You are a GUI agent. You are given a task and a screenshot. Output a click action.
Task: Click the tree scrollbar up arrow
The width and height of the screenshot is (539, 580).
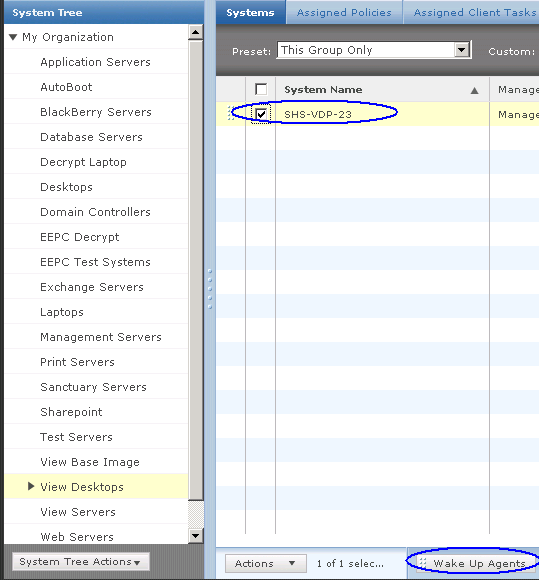[195, 33]
